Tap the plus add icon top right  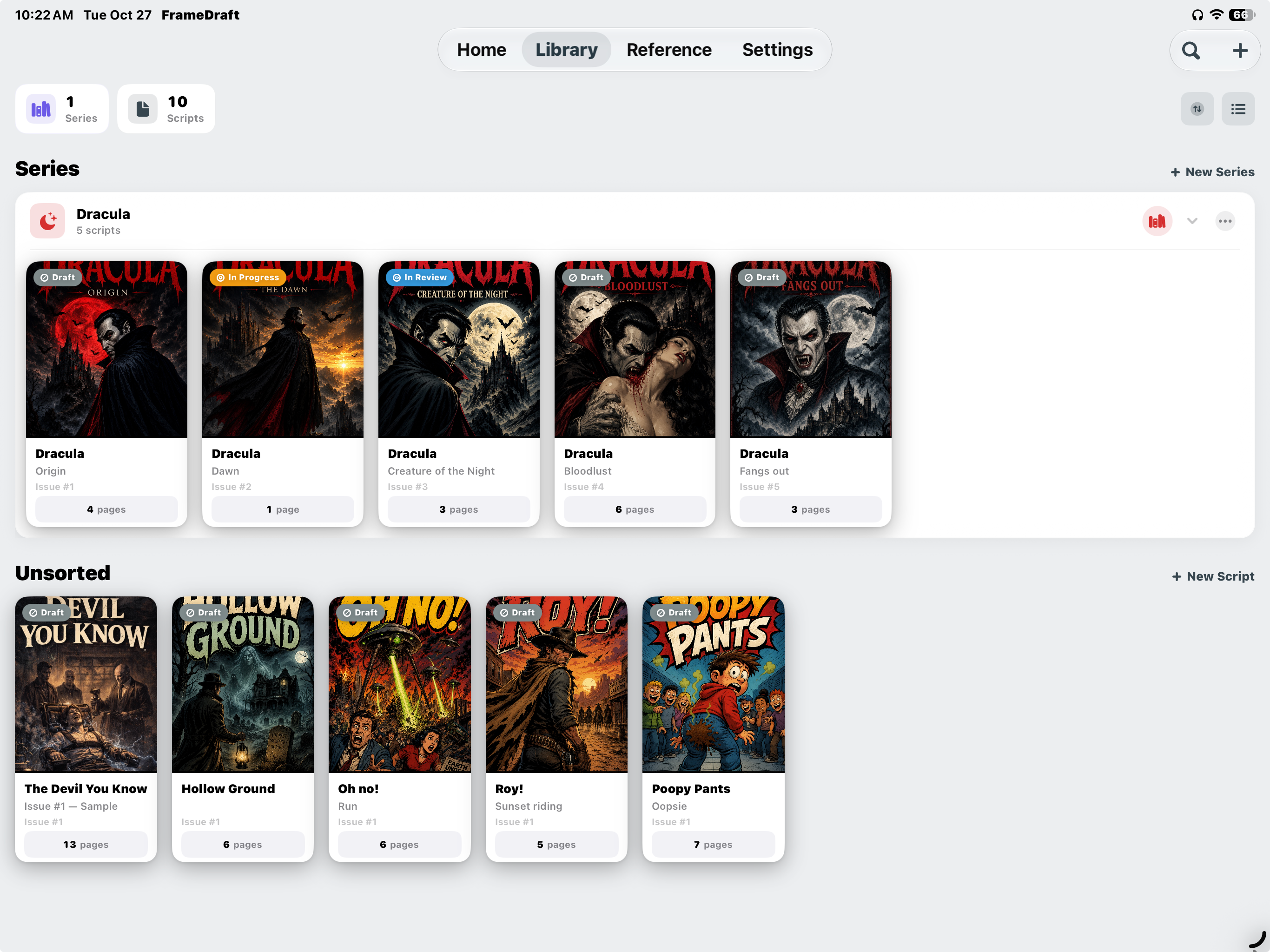(1240, 51)
